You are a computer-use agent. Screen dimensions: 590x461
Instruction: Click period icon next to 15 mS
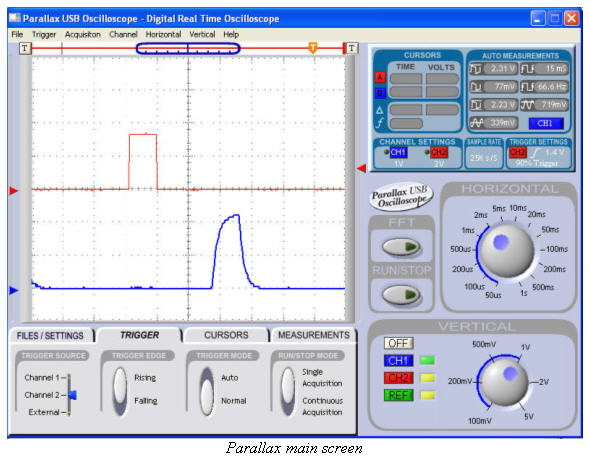(x=528, y=69)
